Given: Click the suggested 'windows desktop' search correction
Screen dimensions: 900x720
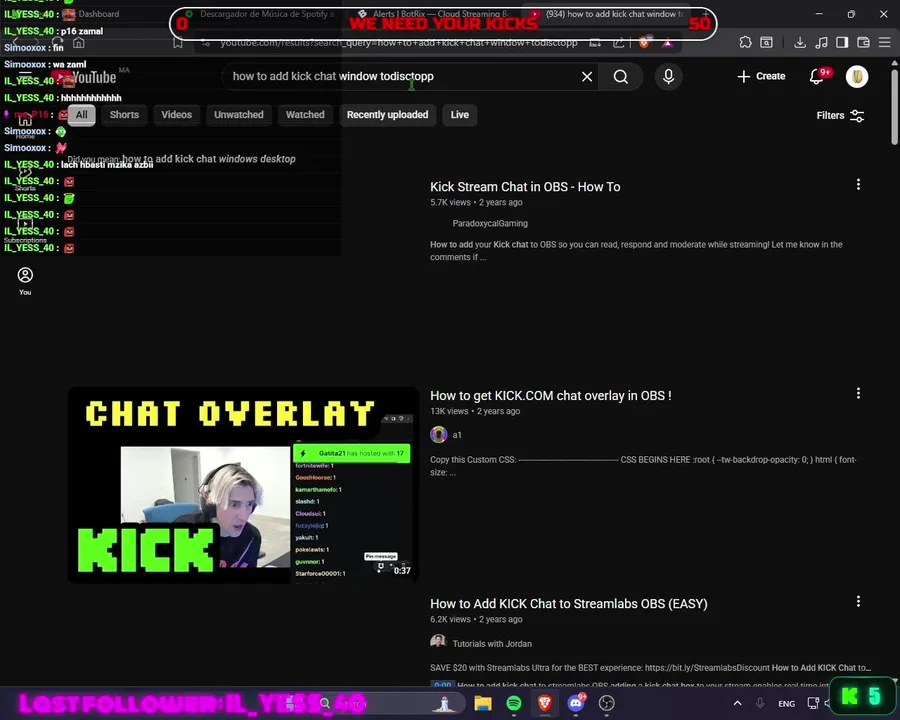Looking at the screenshot, I should point(209,159).
